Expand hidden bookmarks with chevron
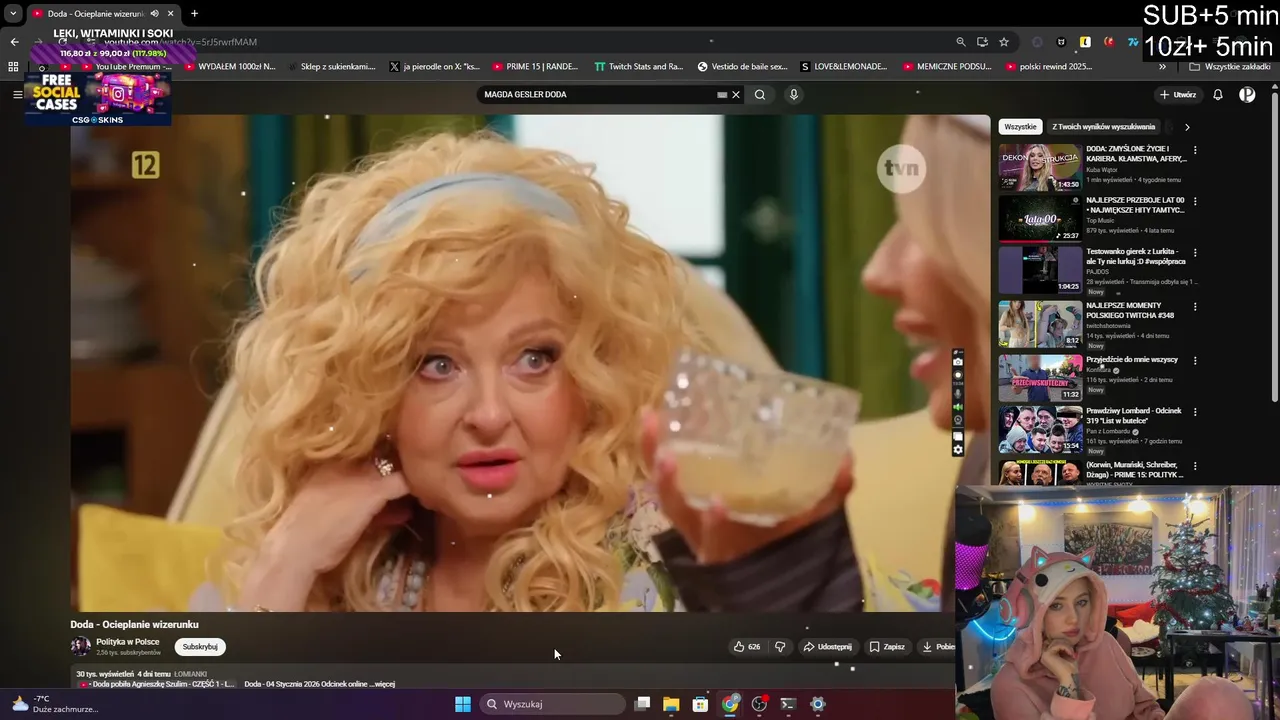Screen dimensions: 1280x720 click(1162, 67)
